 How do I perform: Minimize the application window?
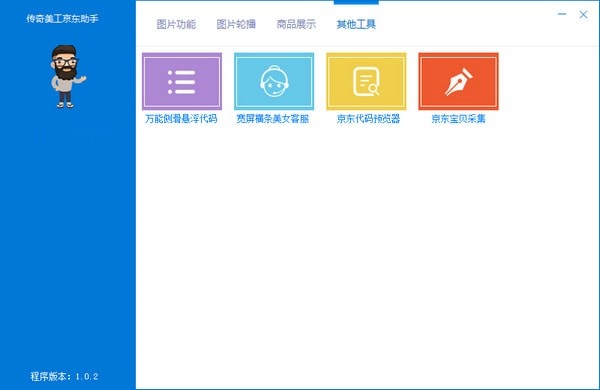pos(562,14)
